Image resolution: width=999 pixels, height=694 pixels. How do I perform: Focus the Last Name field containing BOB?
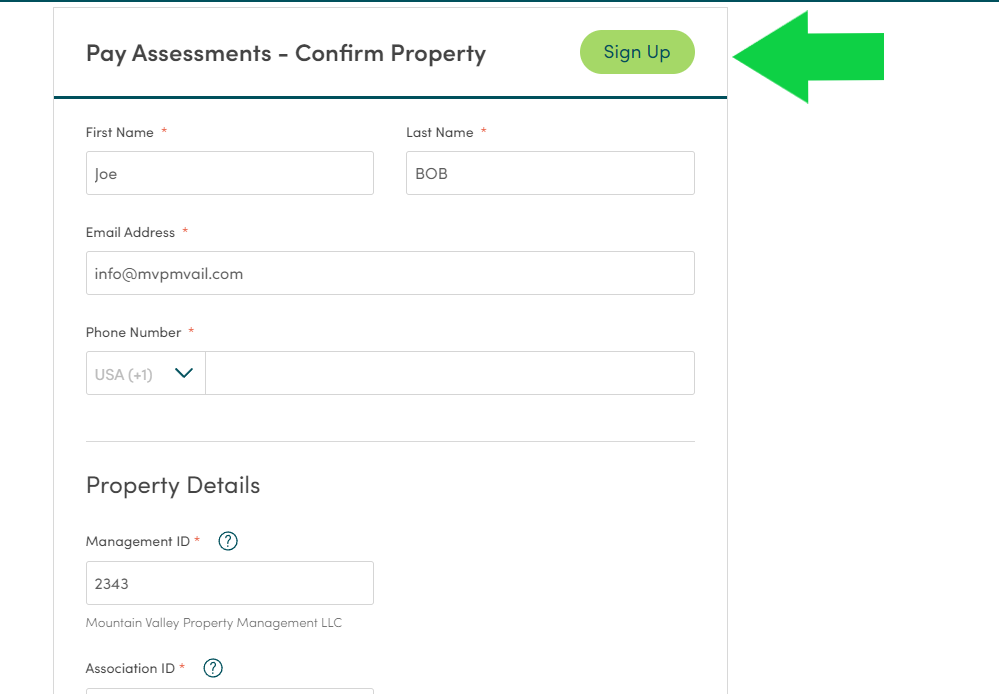[x=550, y=173]
